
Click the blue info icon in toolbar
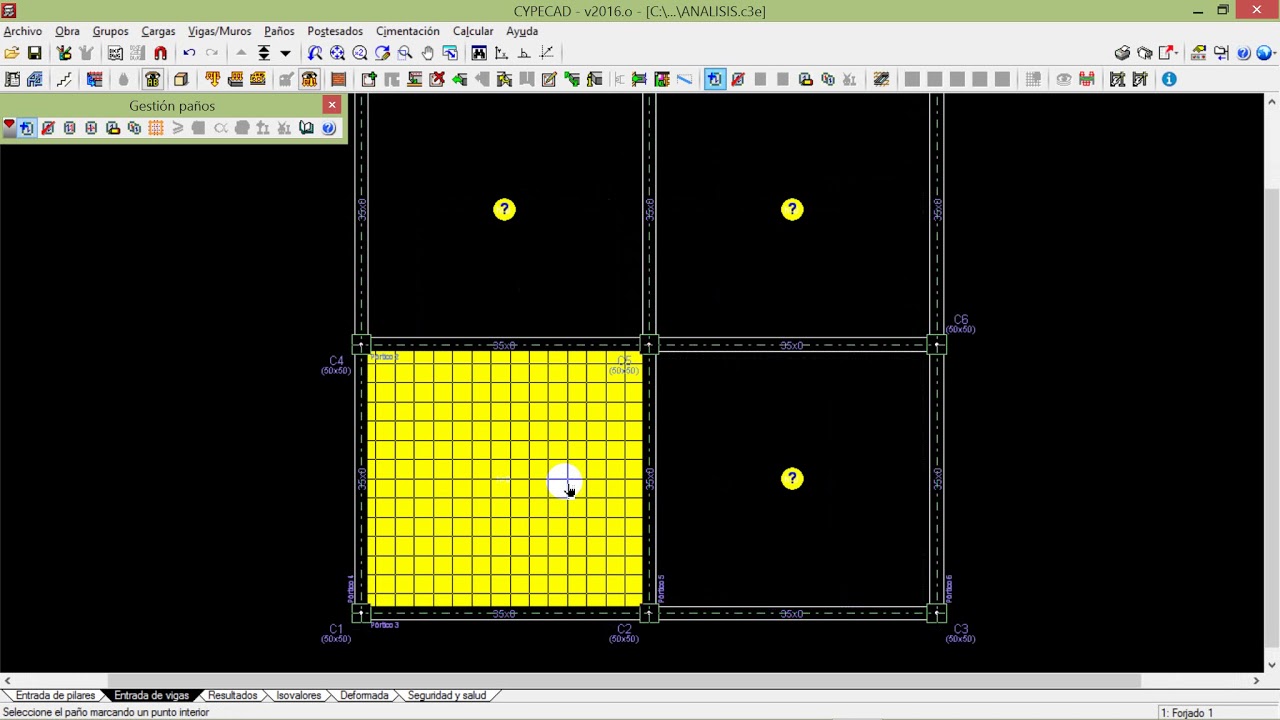(1169, 79)
